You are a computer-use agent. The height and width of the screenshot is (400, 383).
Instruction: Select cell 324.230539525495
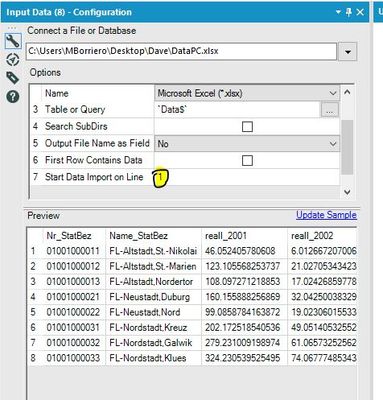(x=244, y=358)
